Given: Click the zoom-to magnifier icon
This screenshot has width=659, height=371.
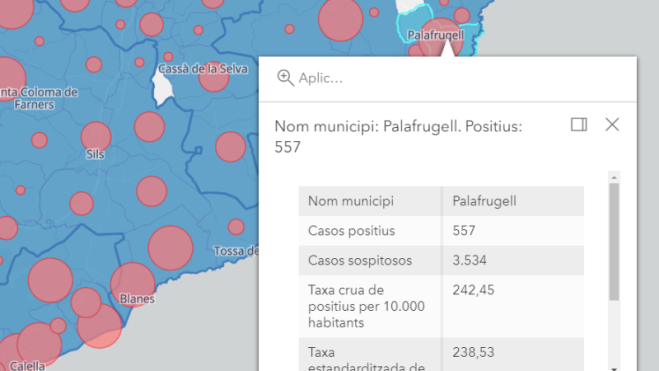Looking at the screenshot, I should pyautogui.click(x=285, y=78).
